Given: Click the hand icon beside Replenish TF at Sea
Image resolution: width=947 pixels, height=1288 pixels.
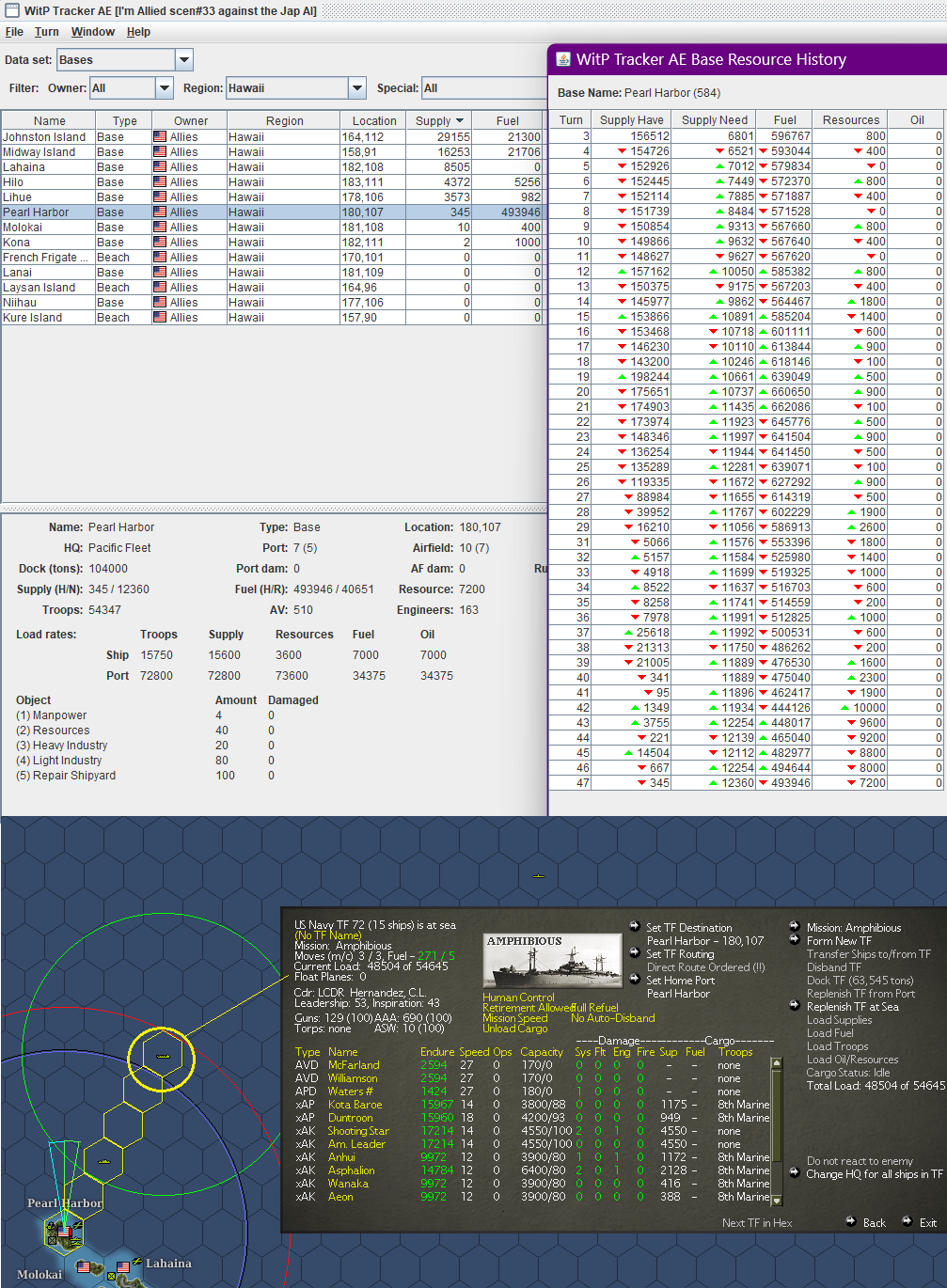Looking at the screenshot, I should [795, 1006].
